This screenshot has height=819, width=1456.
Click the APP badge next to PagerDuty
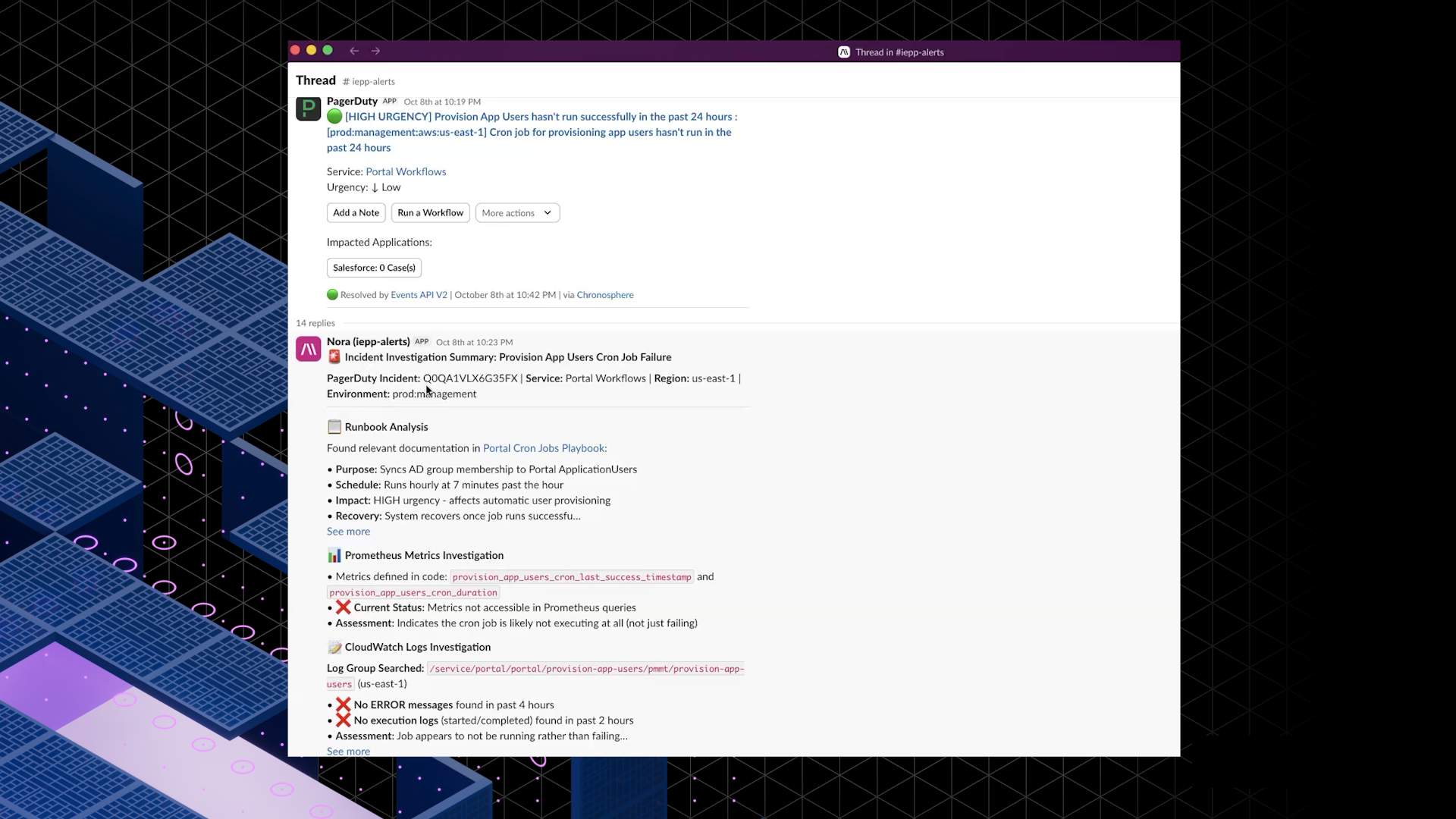pos(390,101)
